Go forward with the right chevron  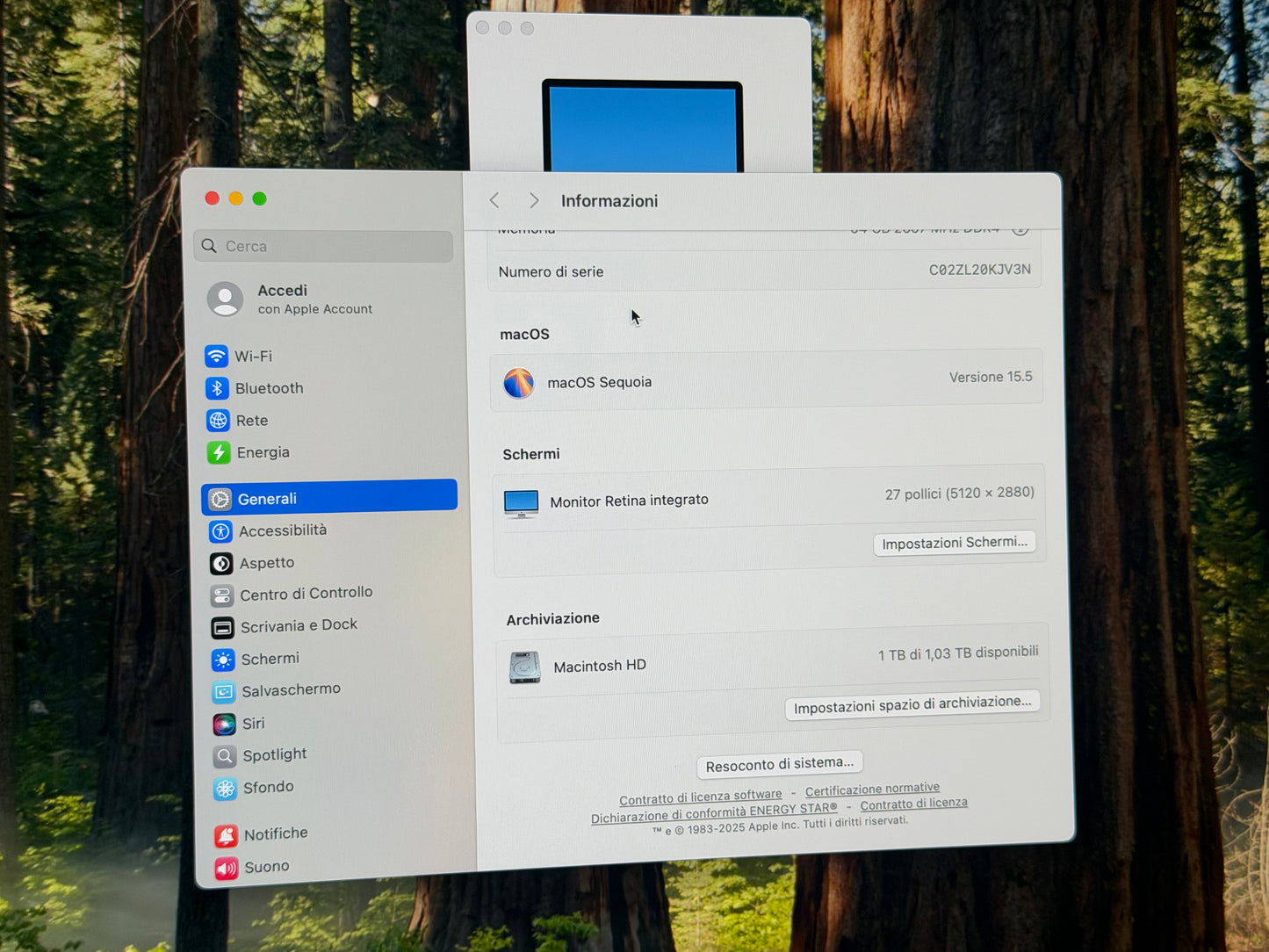pyautogui.click(x=534, y=200)
